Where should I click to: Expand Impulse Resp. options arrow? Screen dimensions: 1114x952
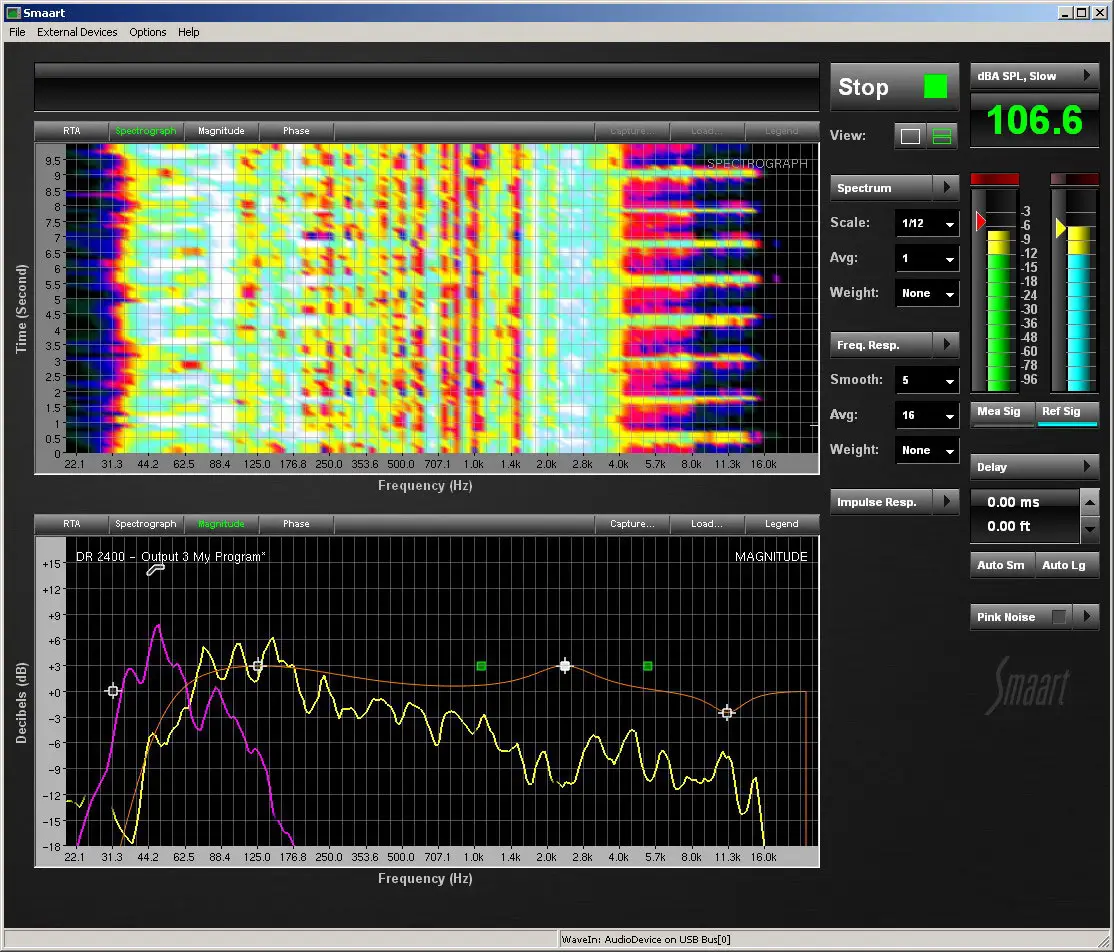946,502
